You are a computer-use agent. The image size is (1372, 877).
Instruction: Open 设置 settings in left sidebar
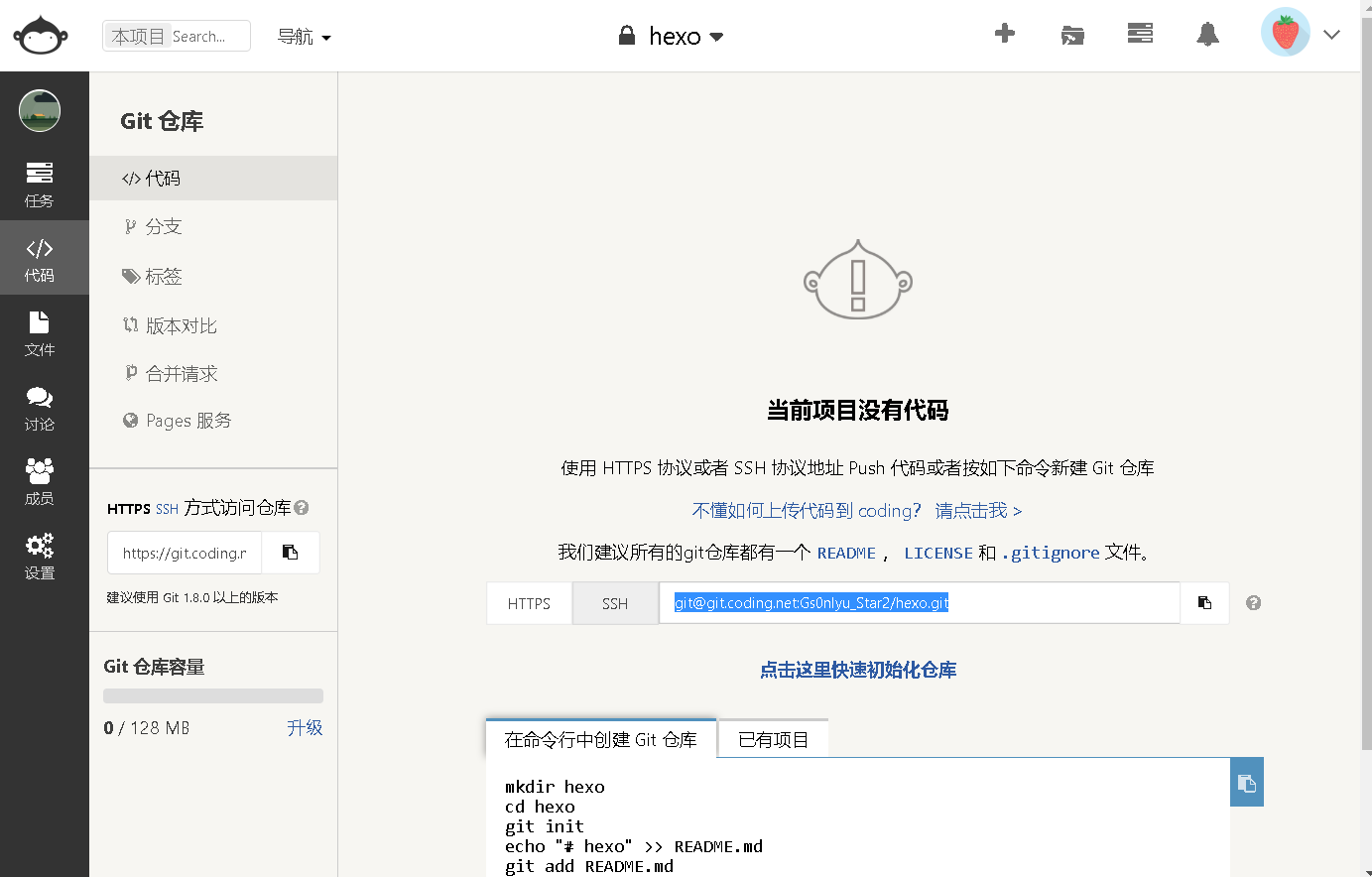coord(40,556)
